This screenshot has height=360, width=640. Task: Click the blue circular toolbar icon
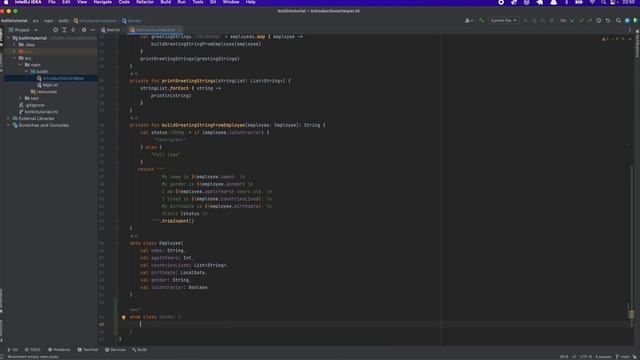pos(627,20)
